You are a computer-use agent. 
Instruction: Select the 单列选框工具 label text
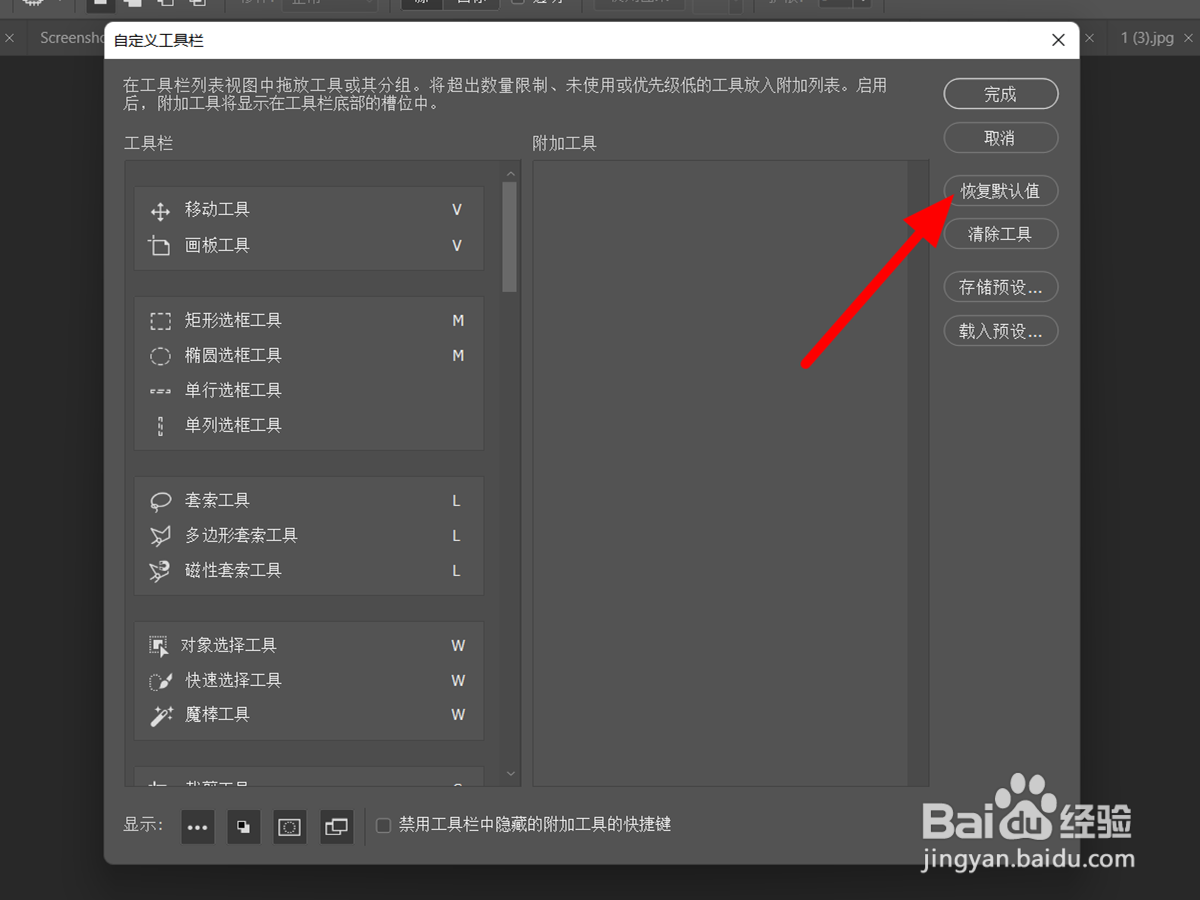pos(233,426)
